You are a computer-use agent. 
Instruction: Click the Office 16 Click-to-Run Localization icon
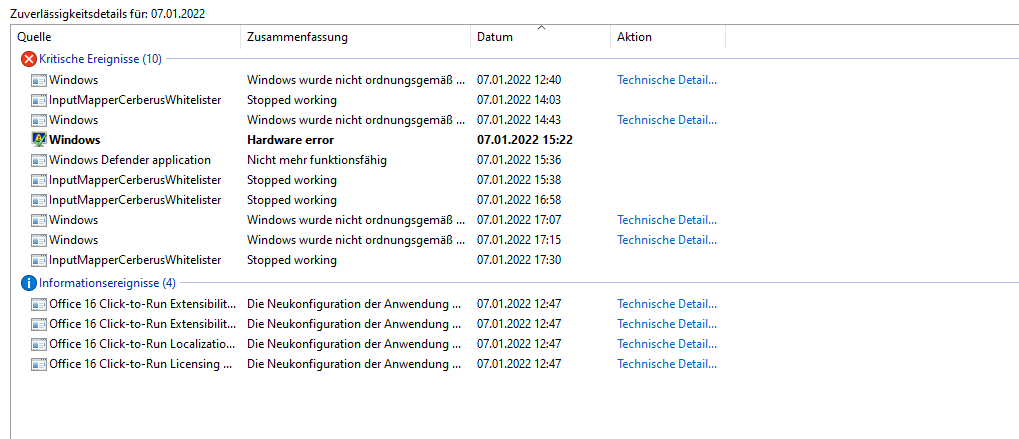(39, 344)
